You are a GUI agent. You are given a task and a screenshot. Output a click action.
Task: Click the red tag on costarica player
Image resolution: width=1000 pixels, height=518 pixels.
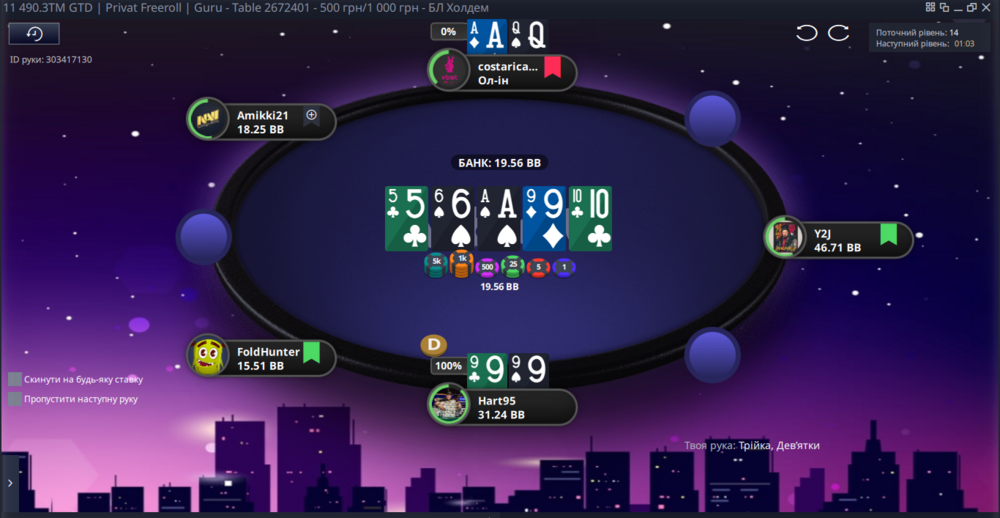point(552,67)
